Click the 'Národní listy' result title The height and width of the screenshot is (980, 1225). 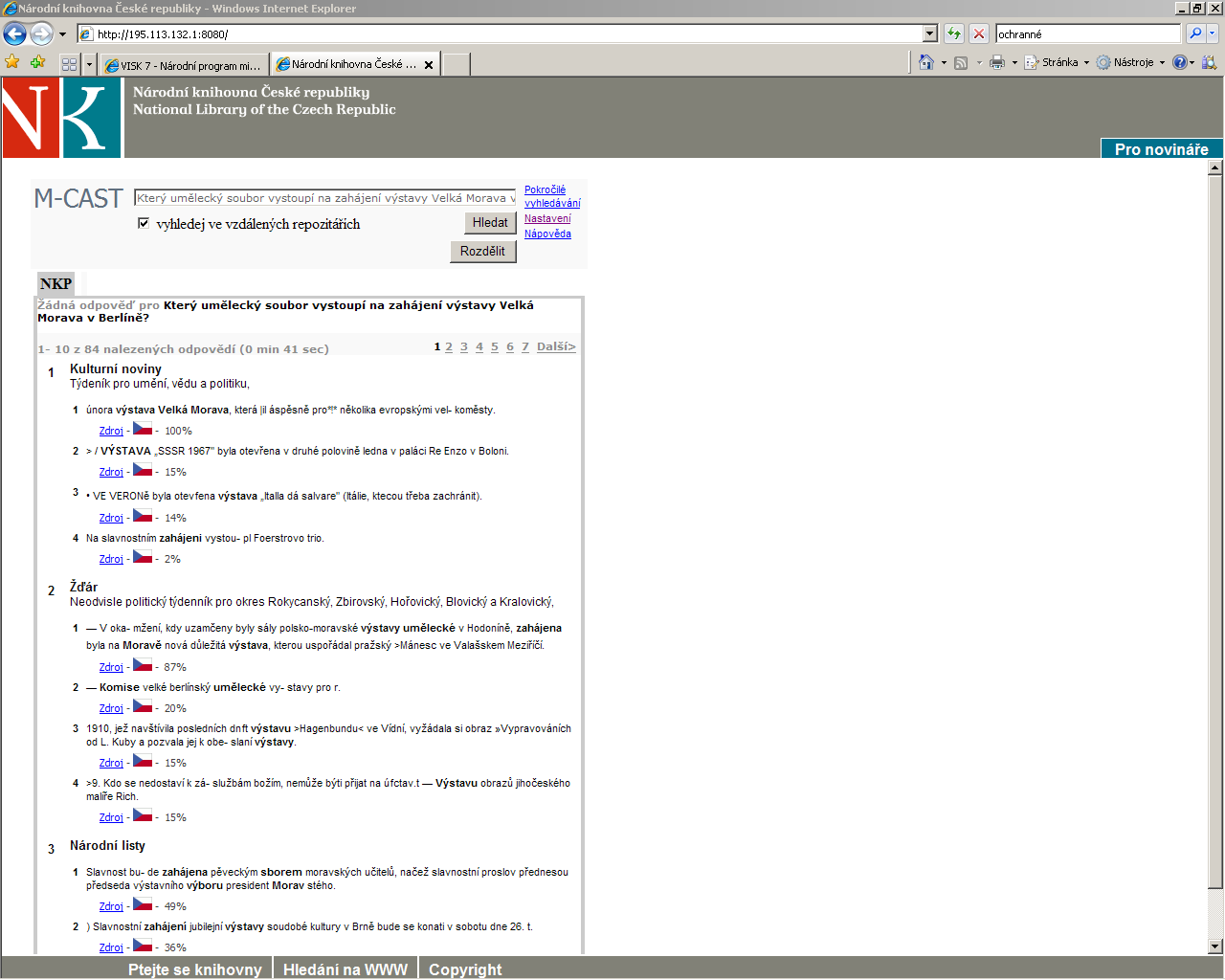click(x=107, y=845)
